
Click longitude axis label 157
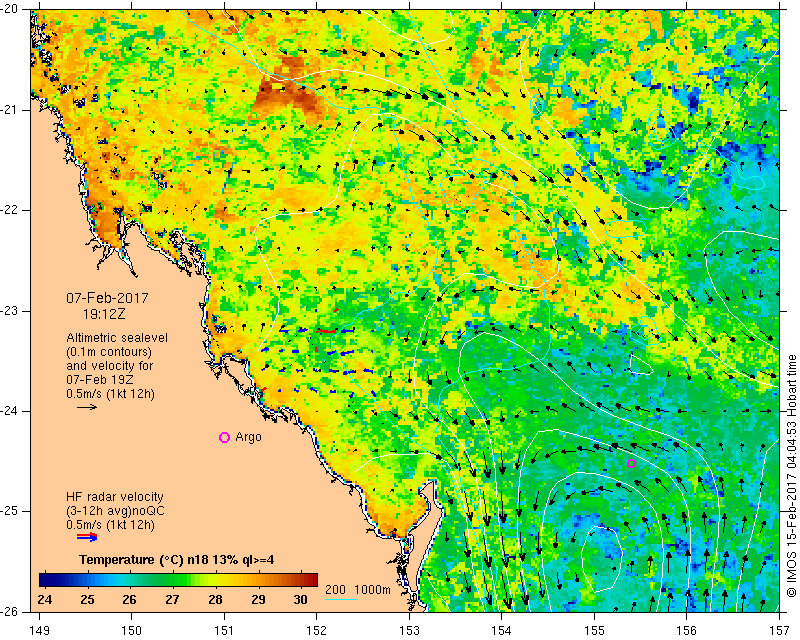(780, 630)
